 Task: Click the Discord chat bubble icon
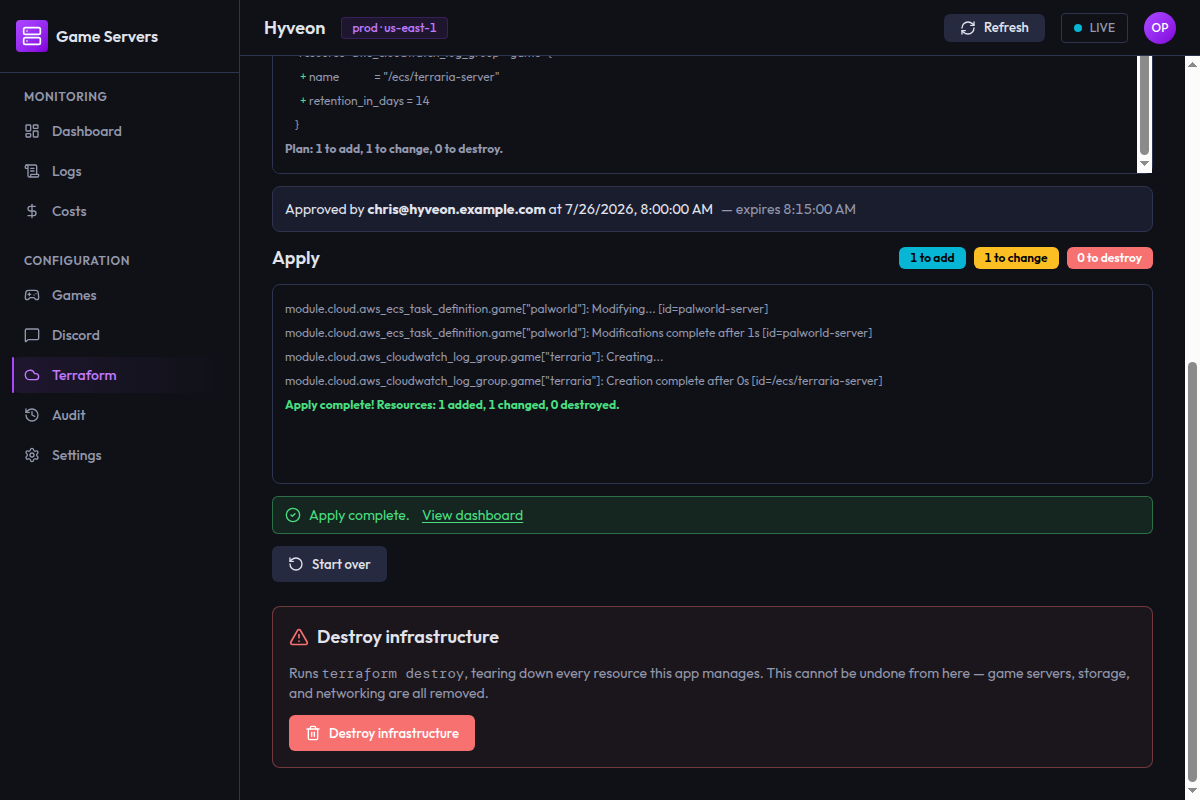(x=32, y=335)
